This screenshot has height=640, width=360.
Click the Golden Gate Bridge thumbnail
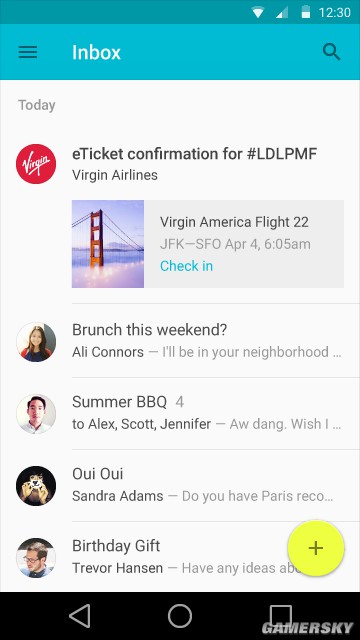108,244
